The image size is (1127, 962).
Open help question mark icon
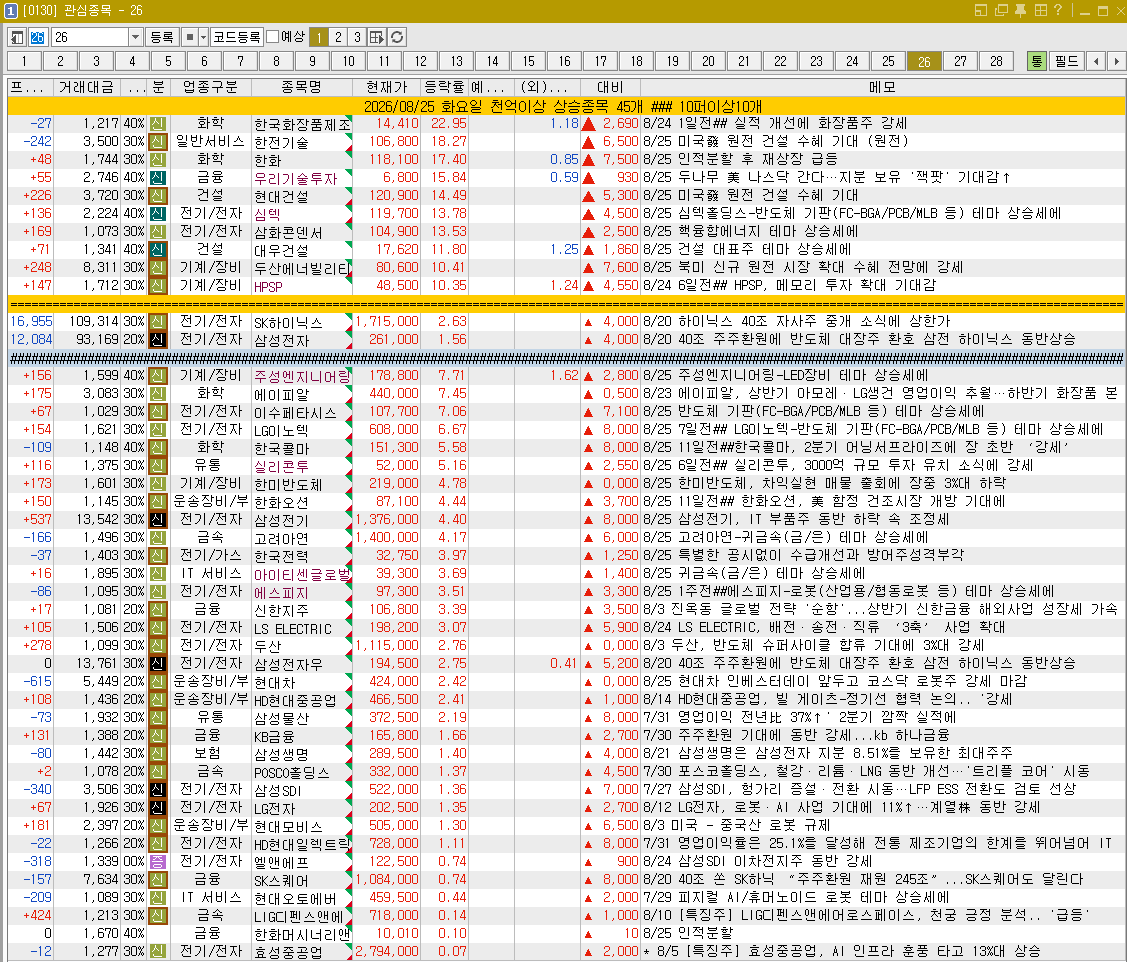[1057, 10]
